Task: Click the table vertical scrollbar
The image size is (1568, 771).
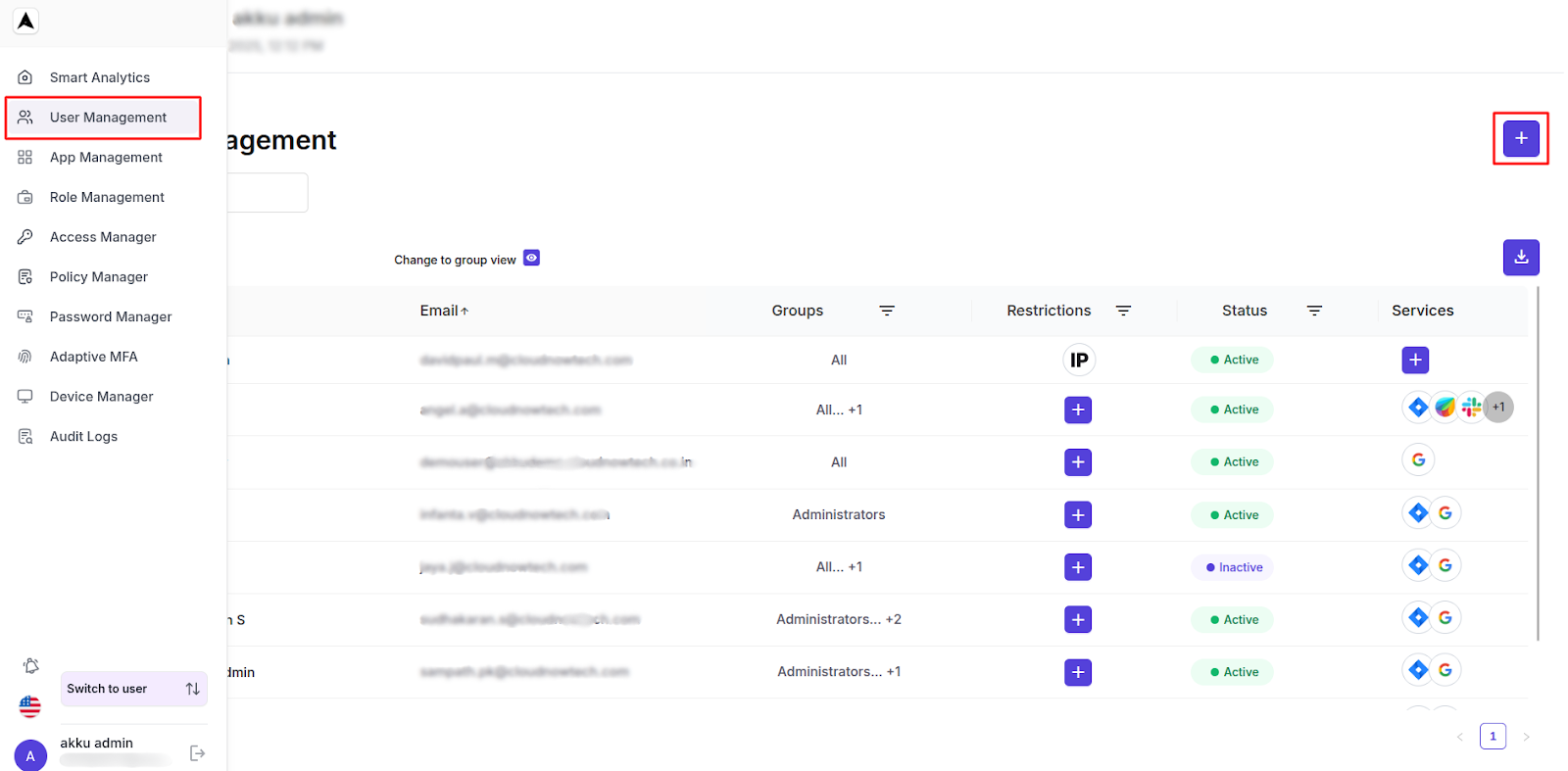Action: 1539,463
